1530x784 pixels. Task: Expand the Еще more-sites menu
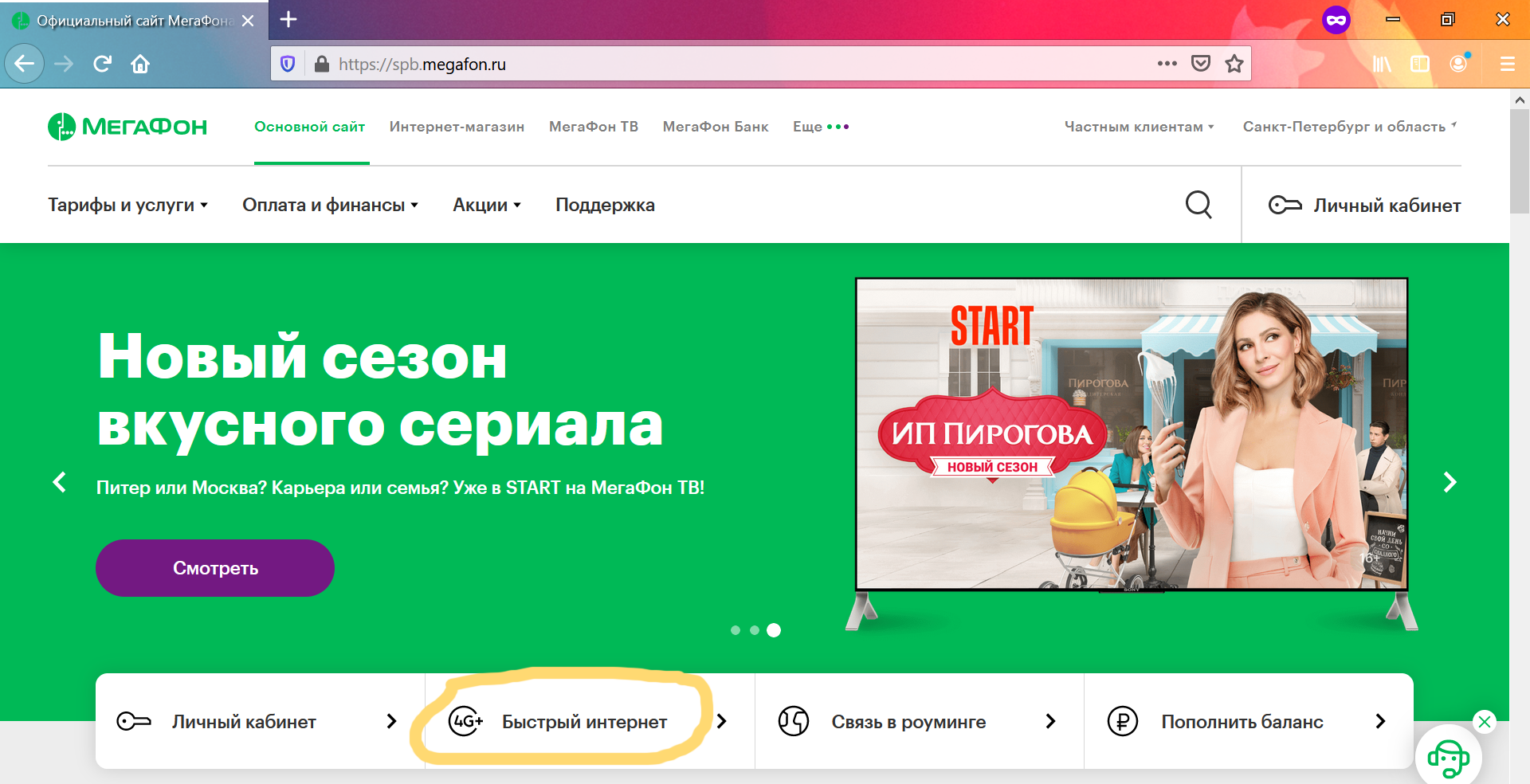pos(821,127)
